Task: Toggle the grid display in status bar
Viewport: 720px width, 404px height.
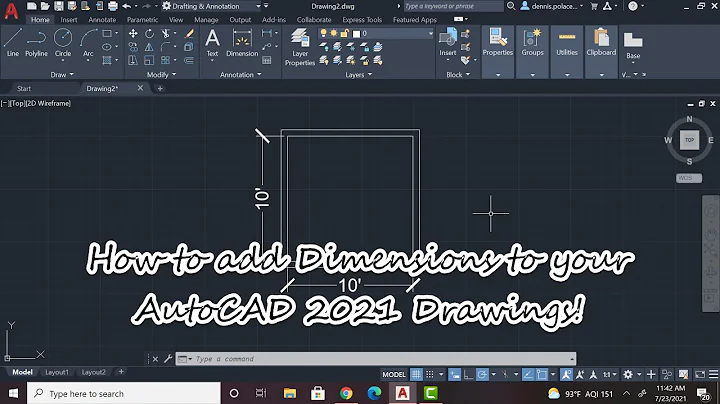Action: pyautogui.click(x=416, y=374)
